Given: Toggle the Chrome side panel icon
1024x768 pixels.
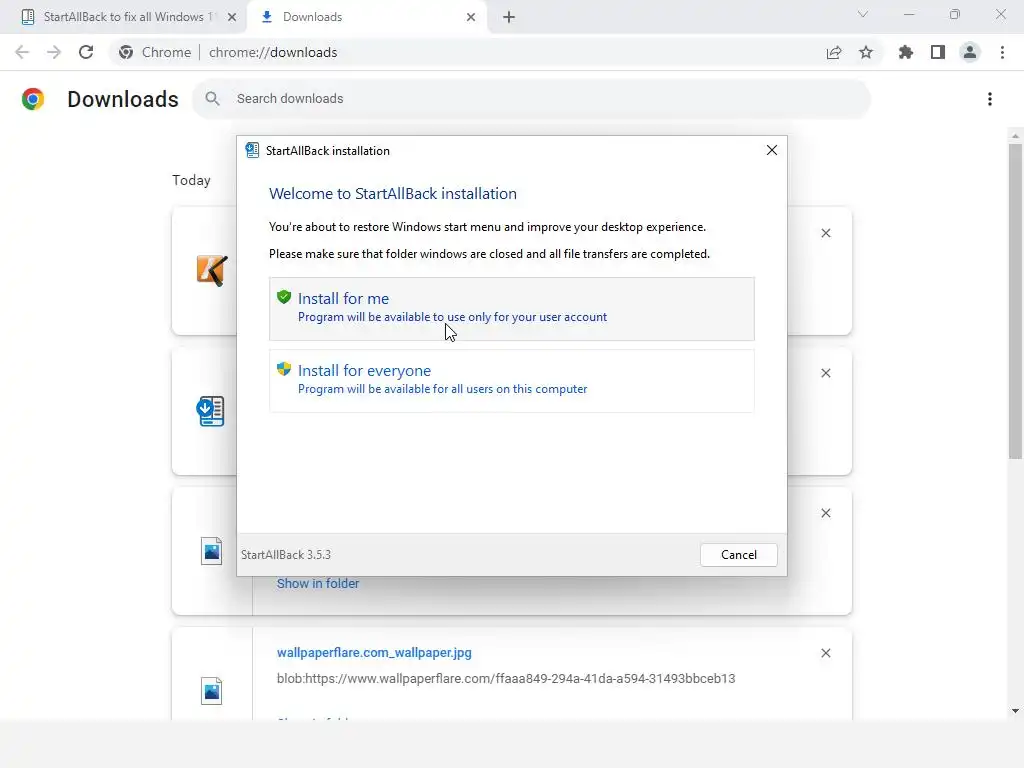Looking at the screenshot, I should pos(938,52).
